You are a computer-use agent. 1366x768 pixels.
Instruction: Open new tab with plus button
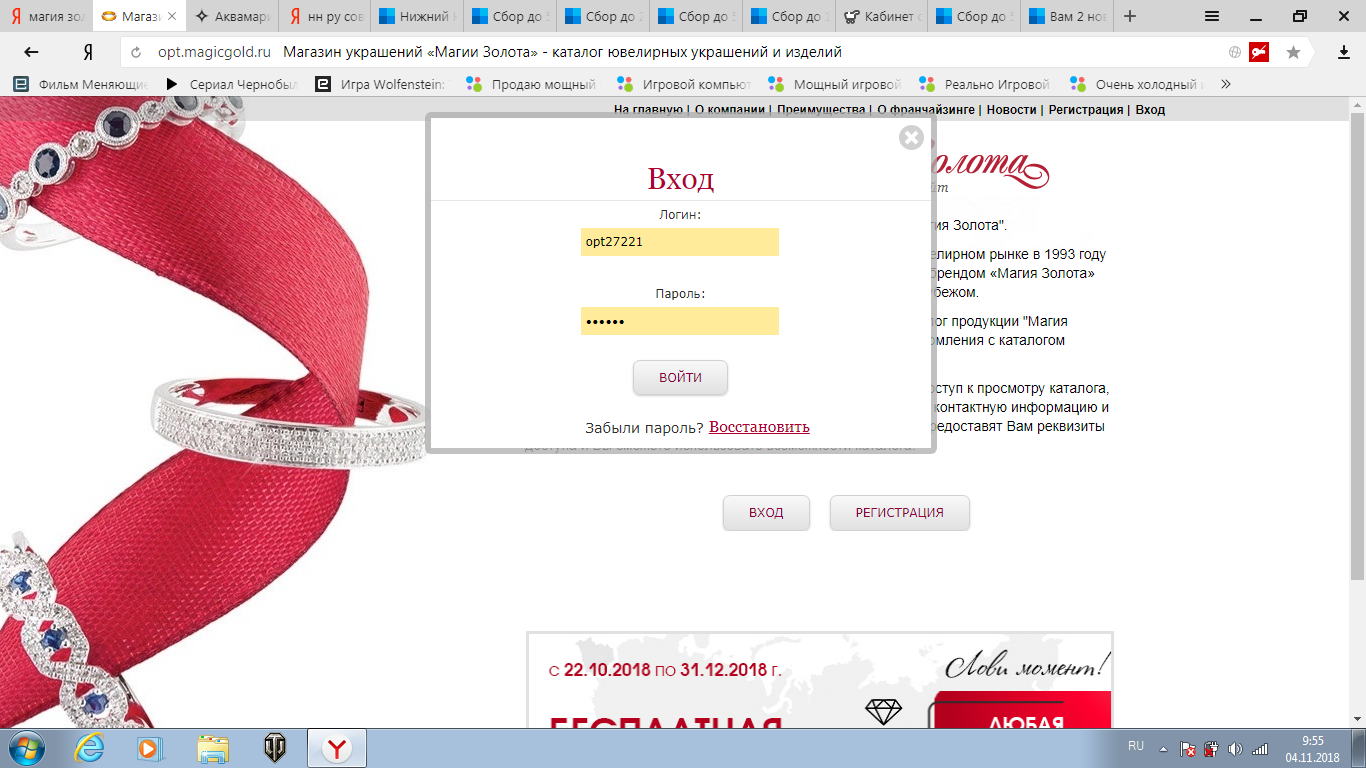click(x=1130, y=16)
